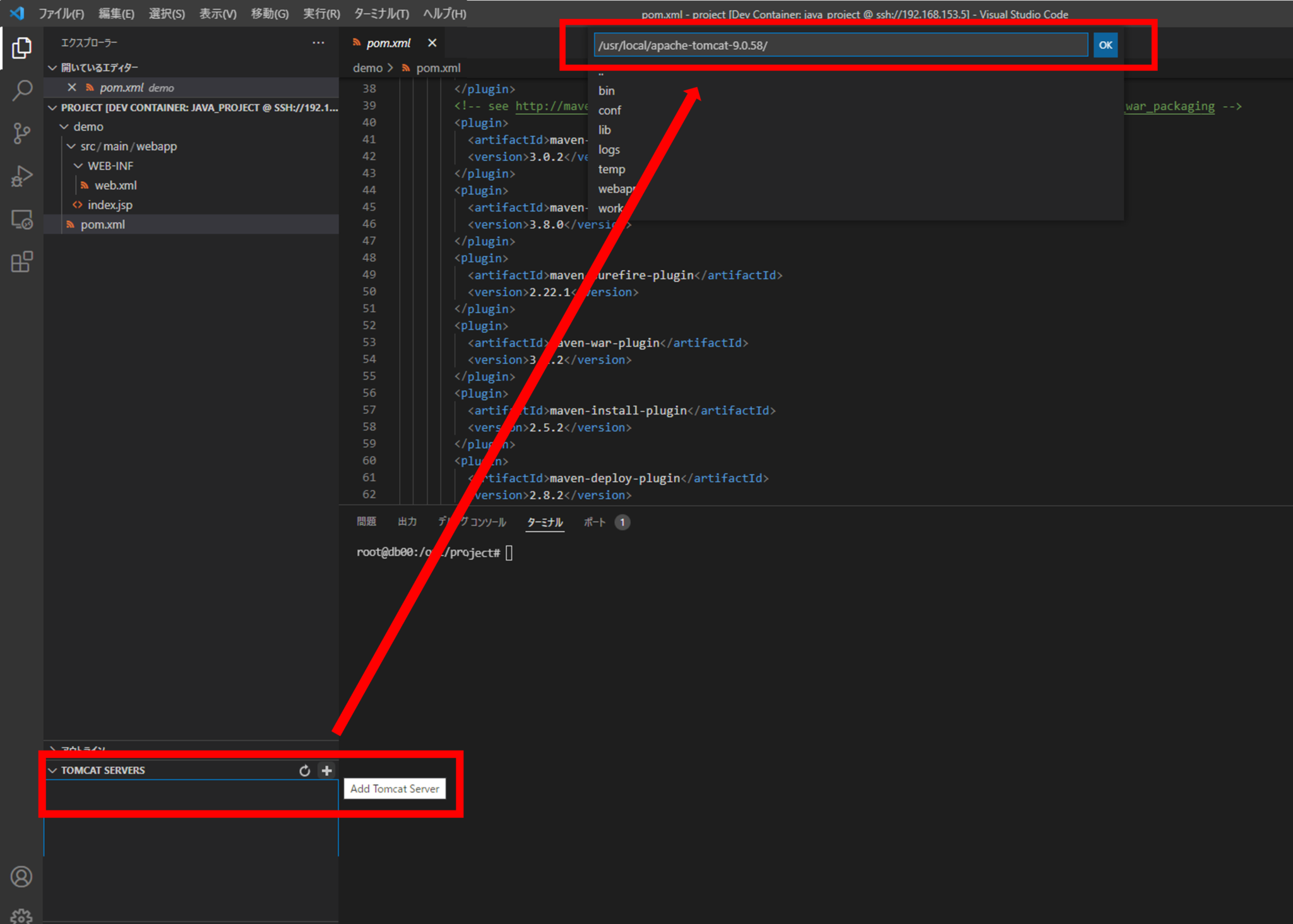1293x924 pixels.
Task: Open the Accounts icon in activity bar
Action: (x=22, y=877)
